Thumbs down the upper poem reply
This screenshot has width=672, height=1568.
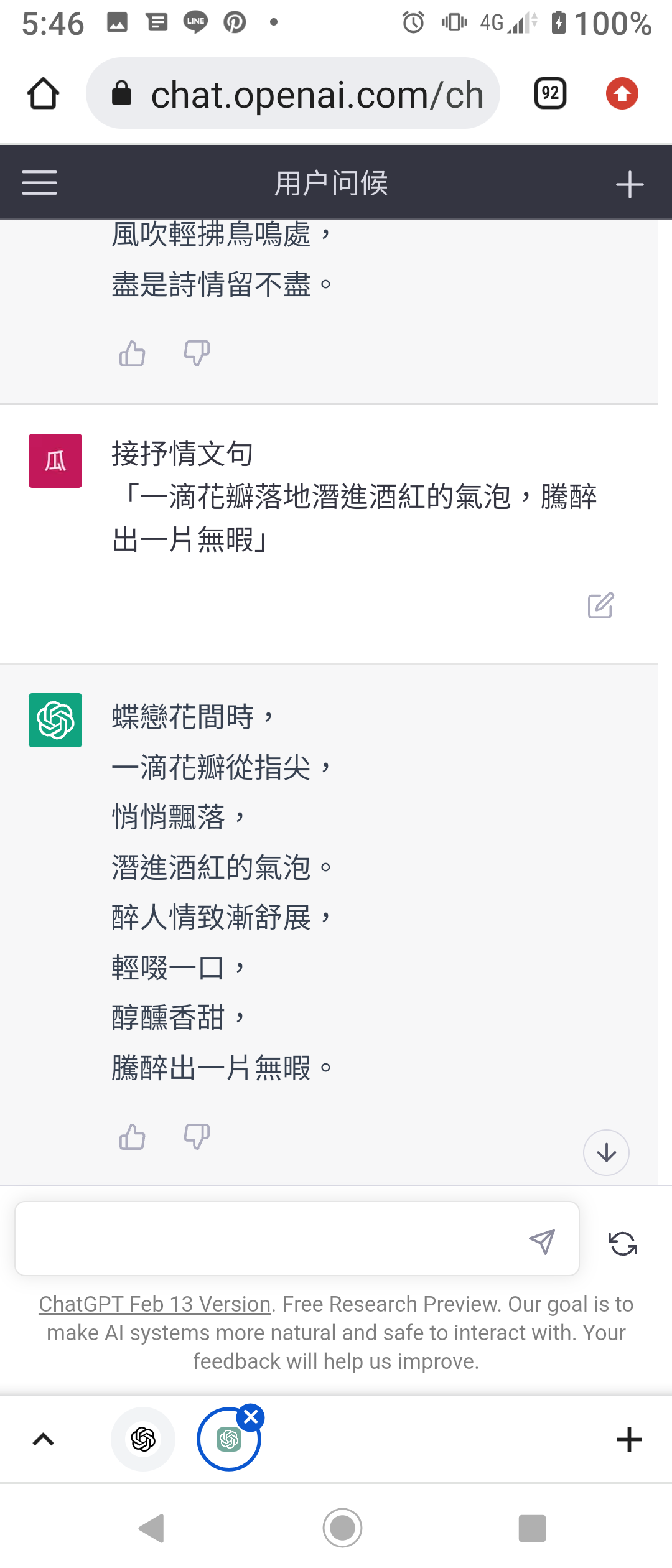point(197,353)
